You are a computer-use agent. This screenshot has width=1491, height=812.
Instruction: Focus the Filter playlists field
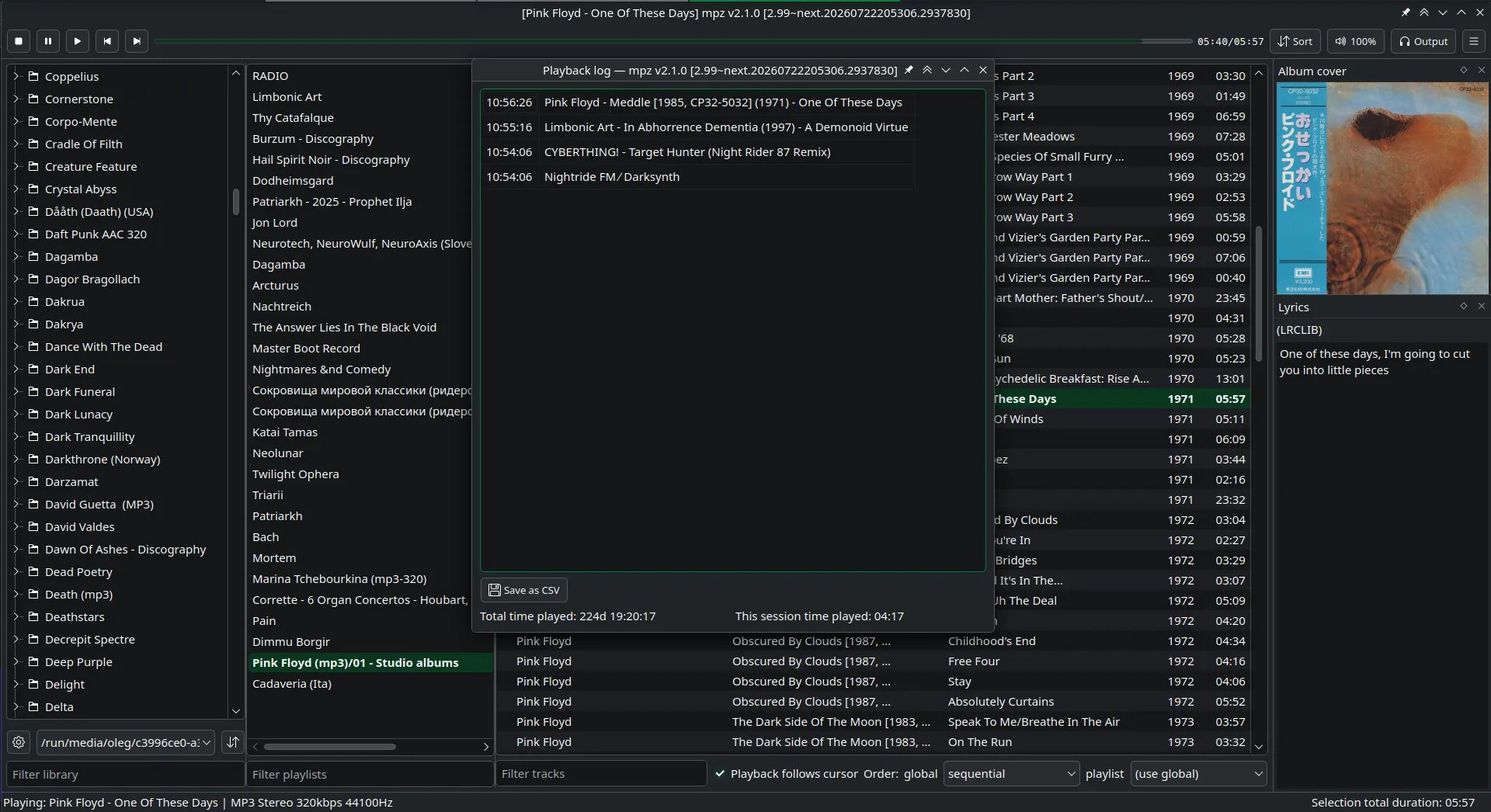[x=370, y=774]
